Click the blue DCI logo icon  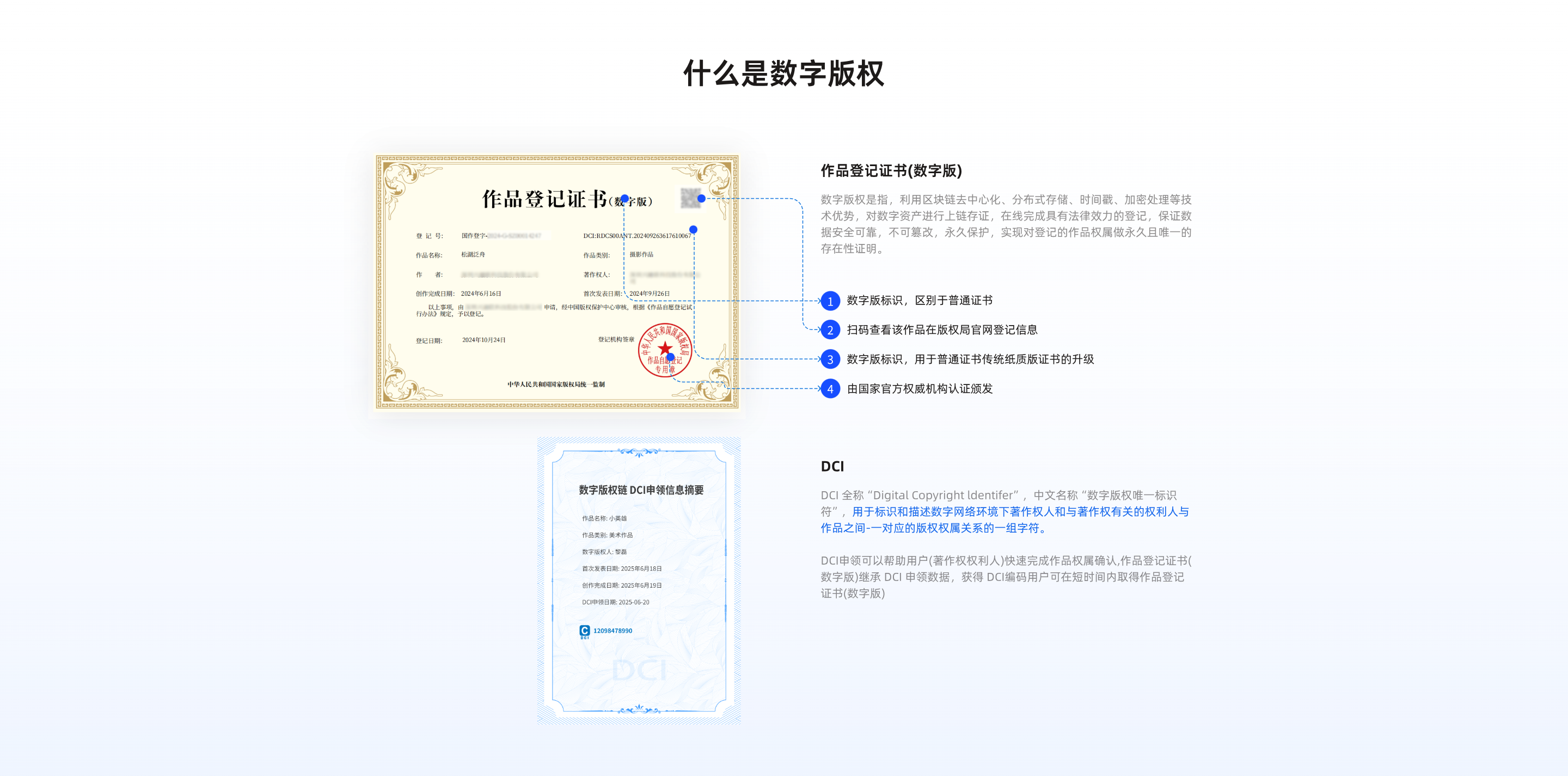[584, 631]
